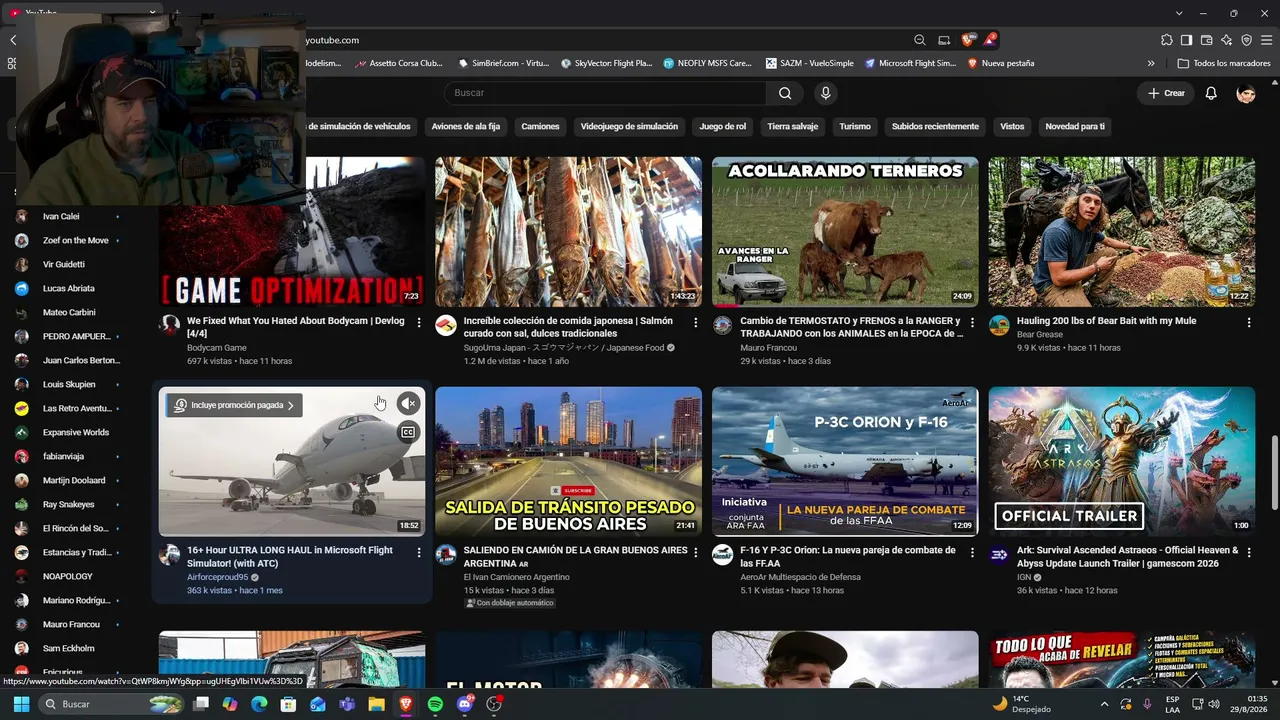Open the Mauro Francou channel link under video
The image size is (1280, 720).
(768, 348)
